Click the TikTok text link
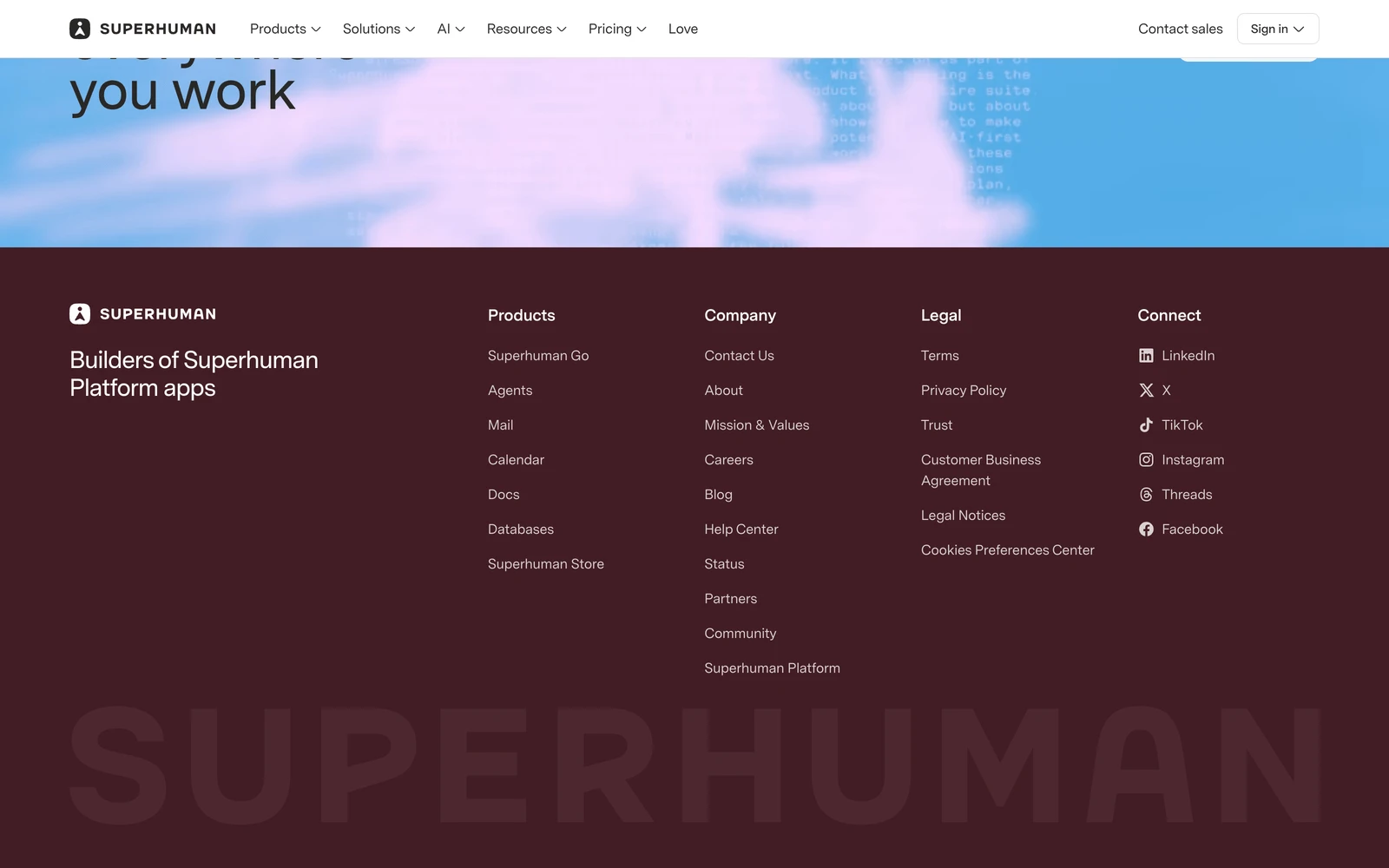This screenshot has height=868, width=1389. 1182,425
